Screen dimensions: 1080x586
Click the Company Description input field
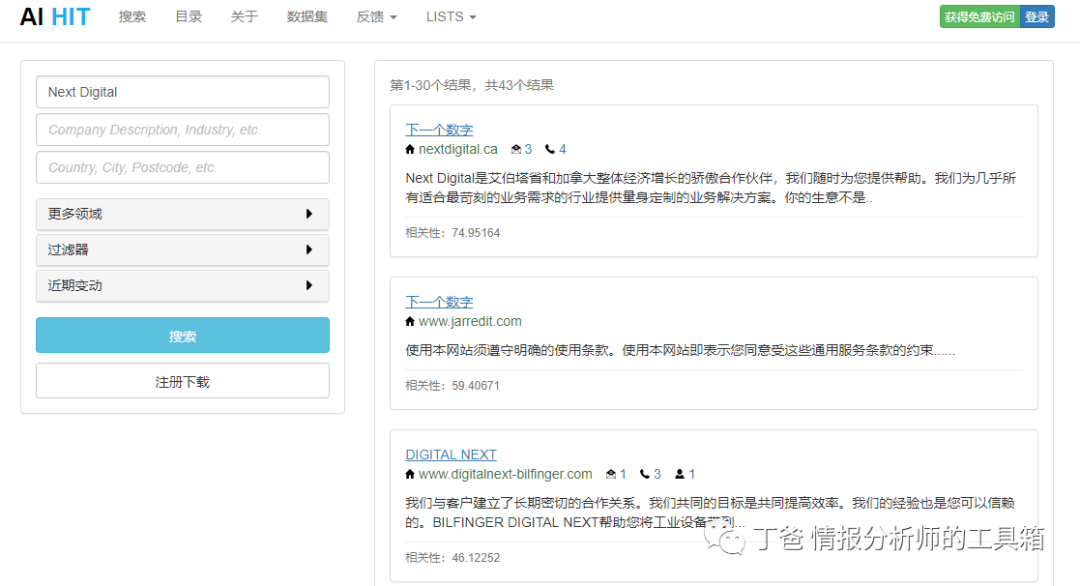click(182, 129)
